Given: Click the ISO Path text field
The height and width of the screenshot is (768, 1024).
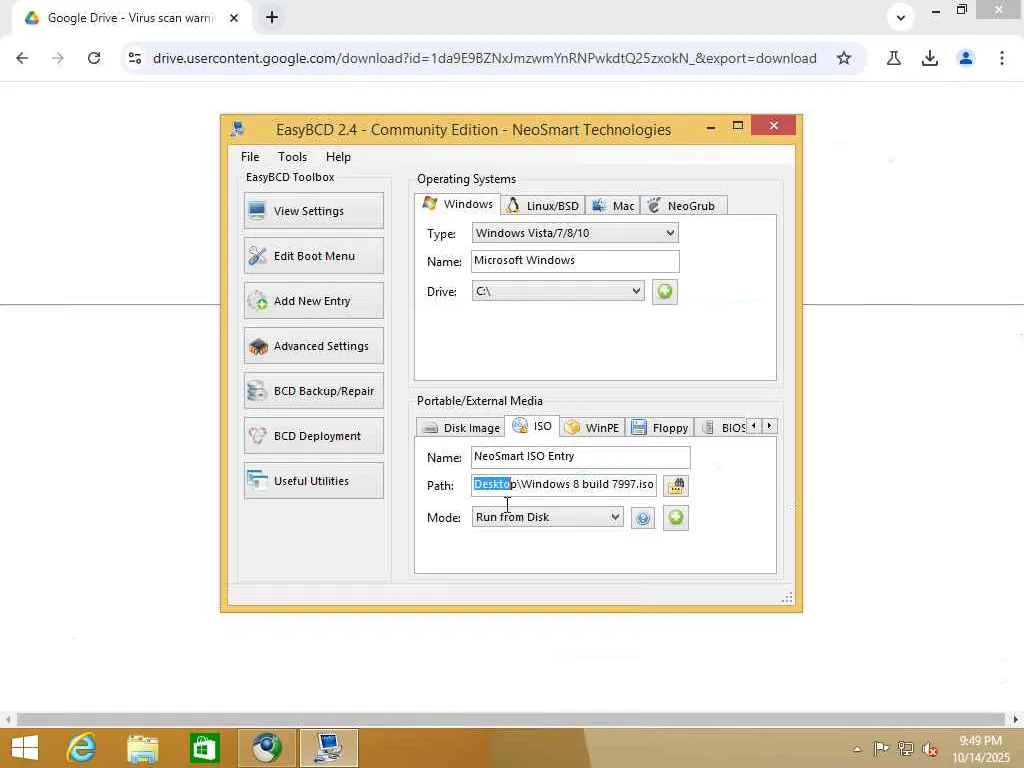Looking at the screenshot, I should [x=564, y=485].
